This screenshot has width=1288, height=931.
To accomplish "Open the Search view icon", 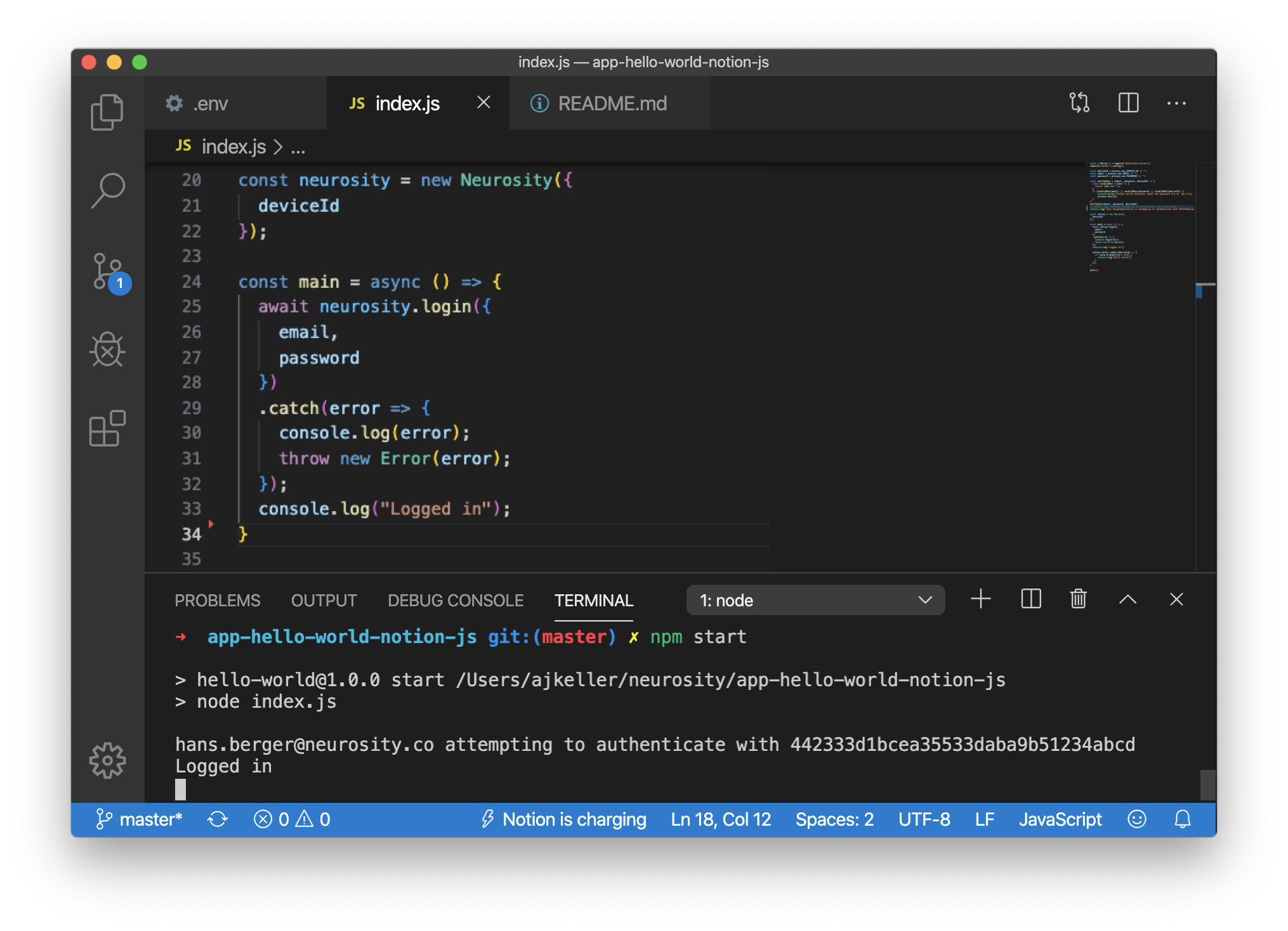I will pyautogui.click(x=107, y=190).
